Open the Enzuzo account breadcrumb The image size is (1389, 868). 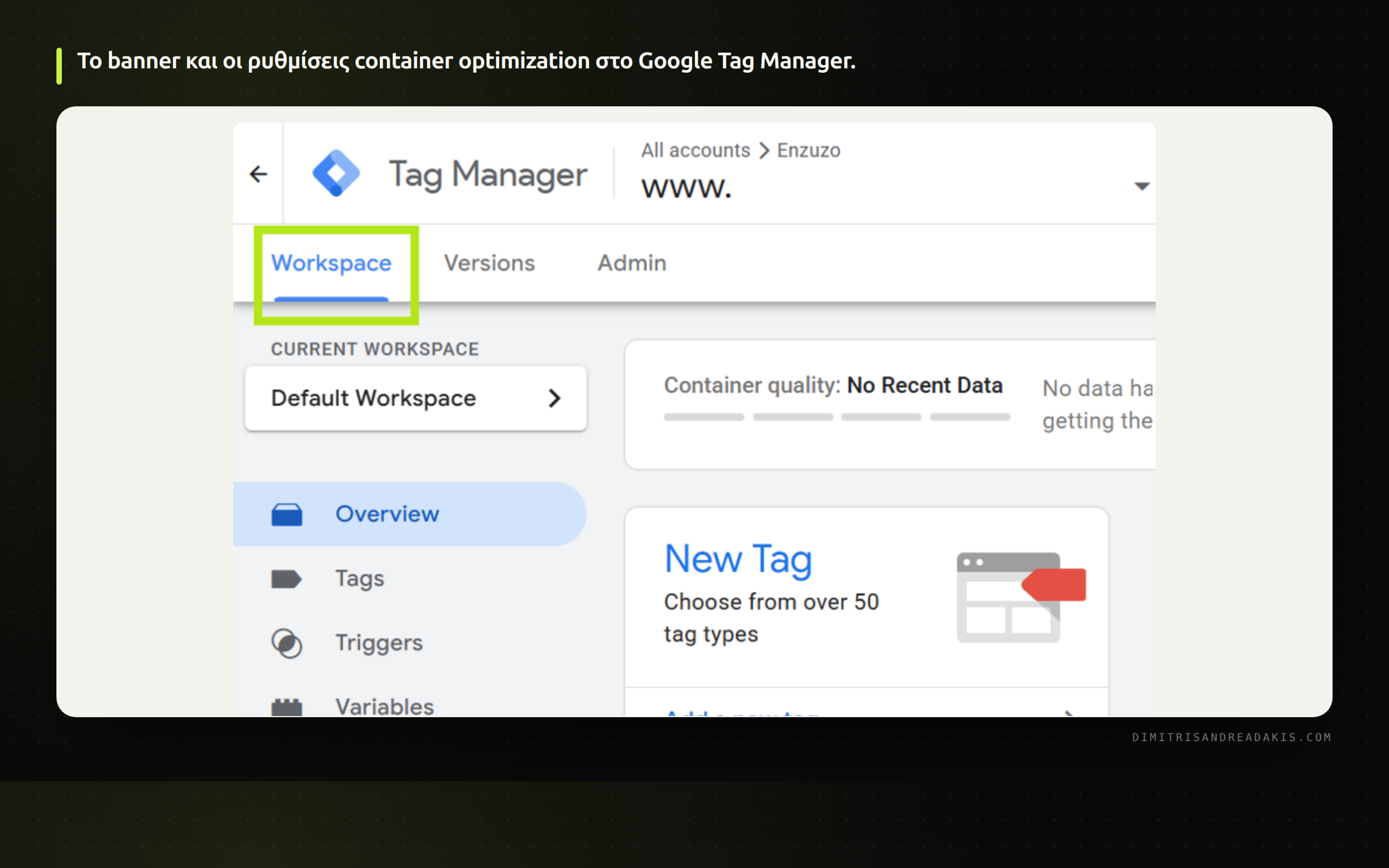pos(808,150)
